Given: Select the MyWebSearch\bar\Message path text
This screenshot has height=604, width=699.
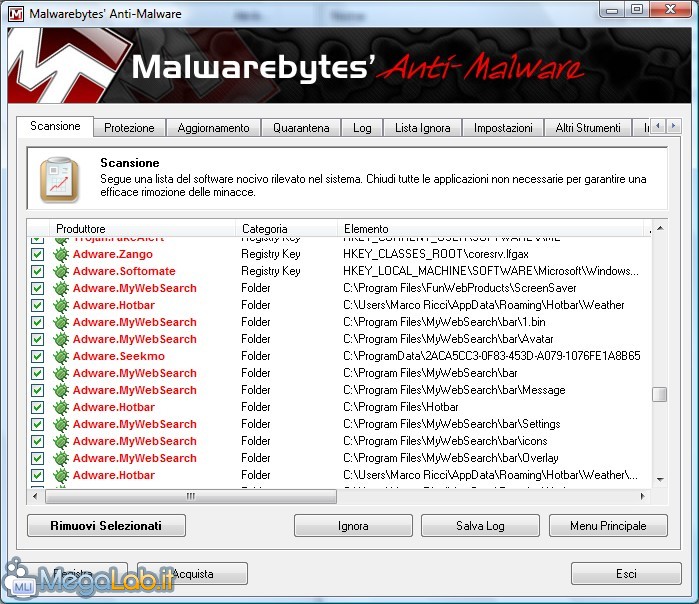Looking at the screenshot, I should coord(454,390).
